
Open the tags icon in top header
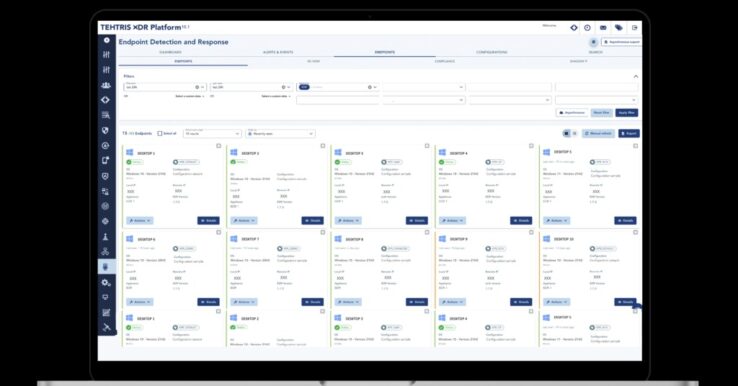pos(619,28)
